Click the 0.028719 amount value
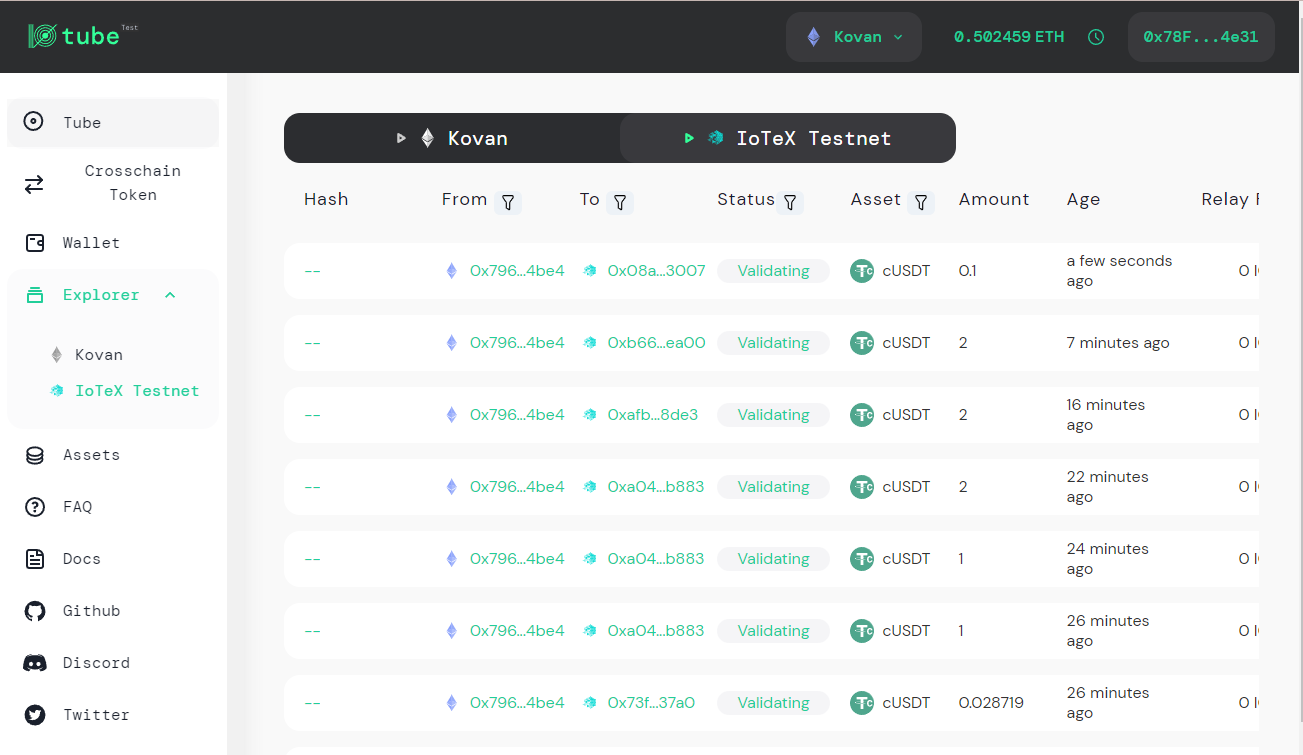The width and height of the screenshot is (1303, 755). click(x=991, y=703)
